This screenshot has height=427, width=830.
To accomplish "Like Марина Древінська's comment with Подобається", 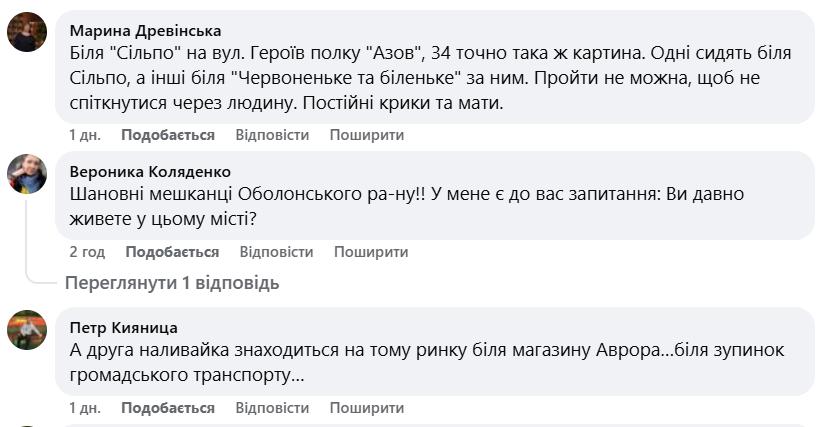I will click(x=168, y=135).
